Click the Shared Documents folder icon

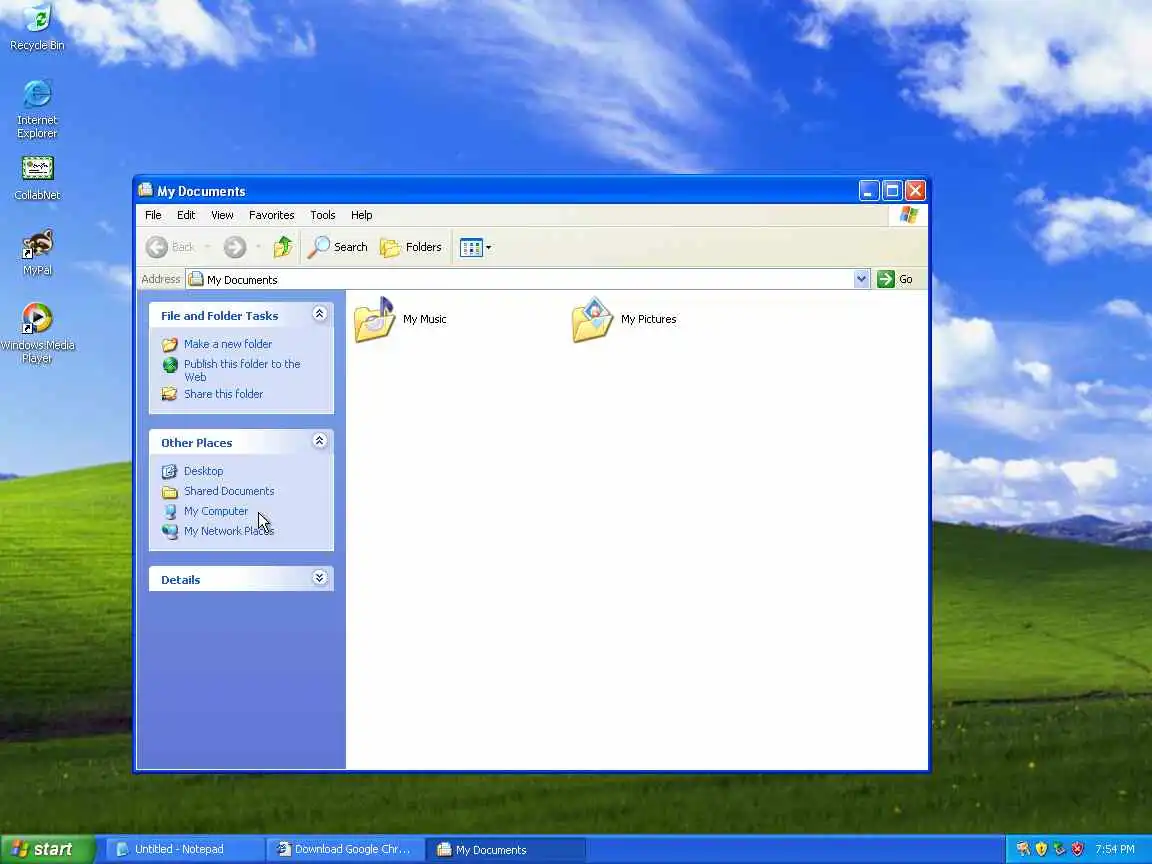click(x=170, y=492)
